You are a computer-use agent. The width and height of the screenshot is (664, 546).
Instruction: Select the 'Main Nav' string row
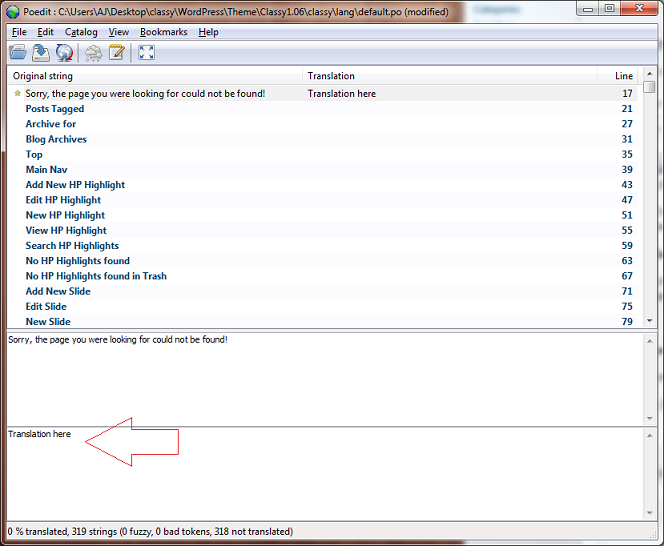coord(323,170)
